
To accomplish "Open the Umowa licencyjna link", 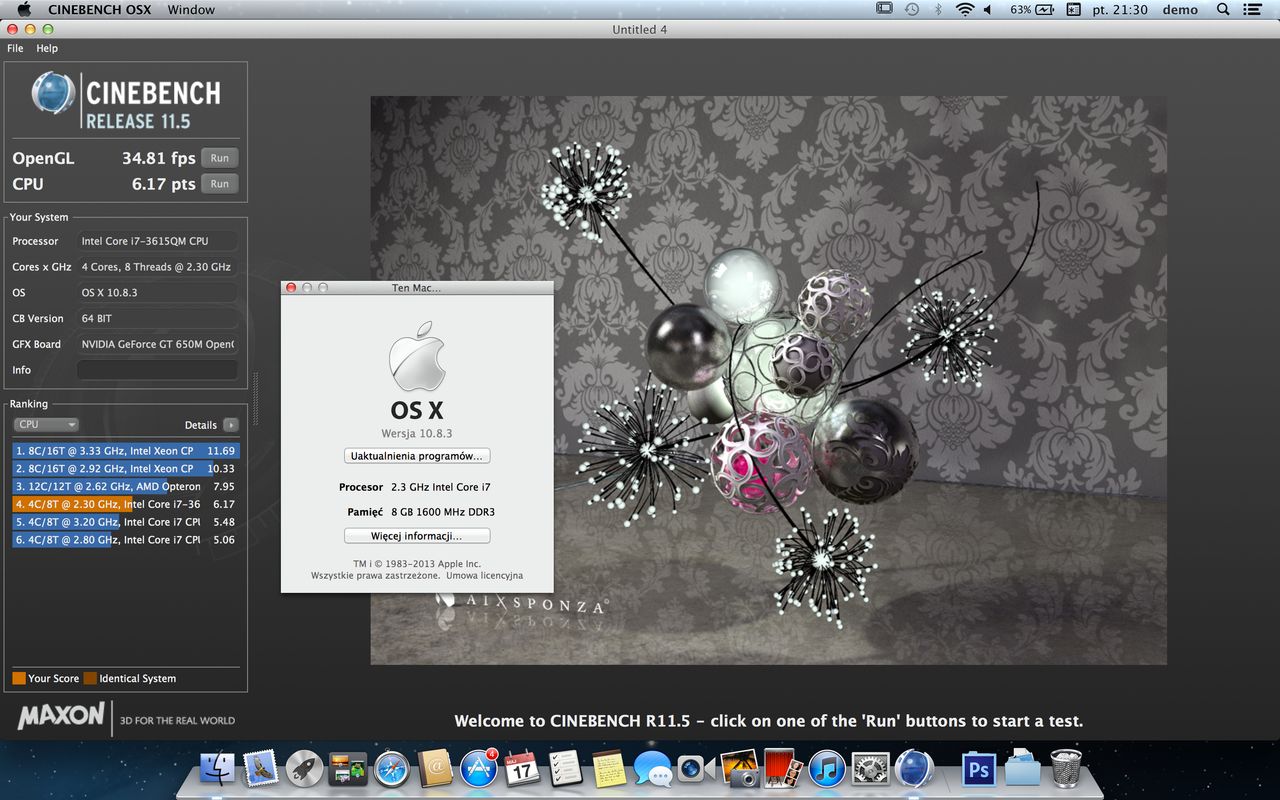I will point(484,575).
